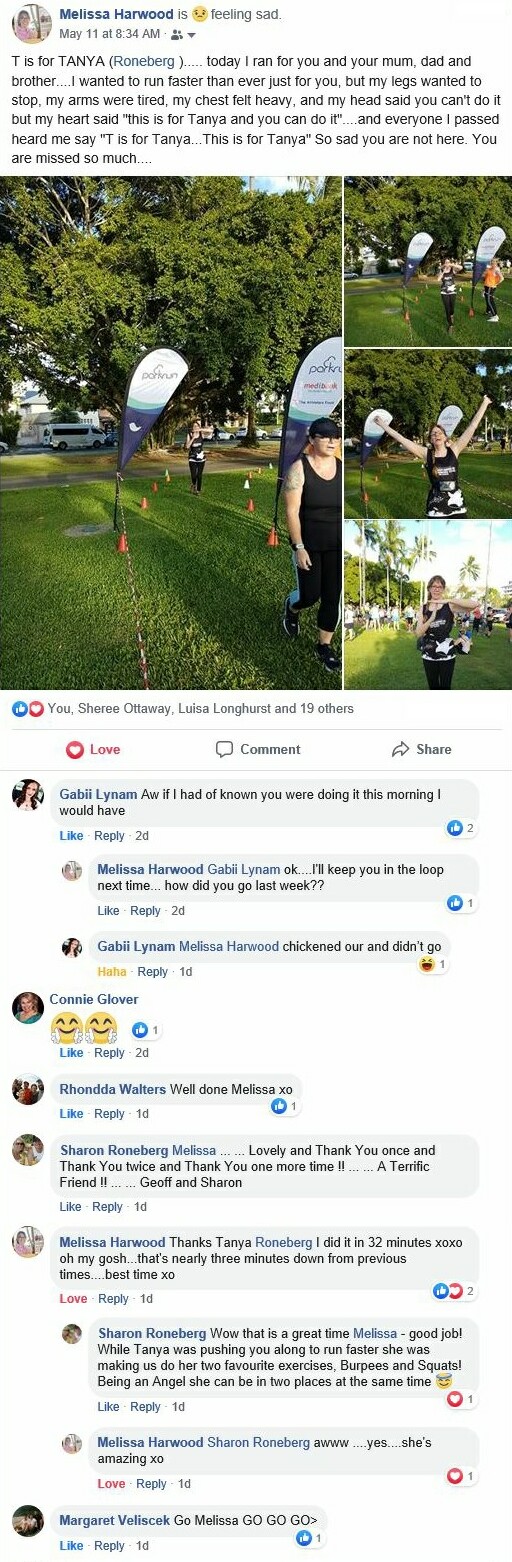512x1562 pixels.
Task: View like and love reactions on Melissa's 32 minutes comment
Action: tap(454, 1291)
